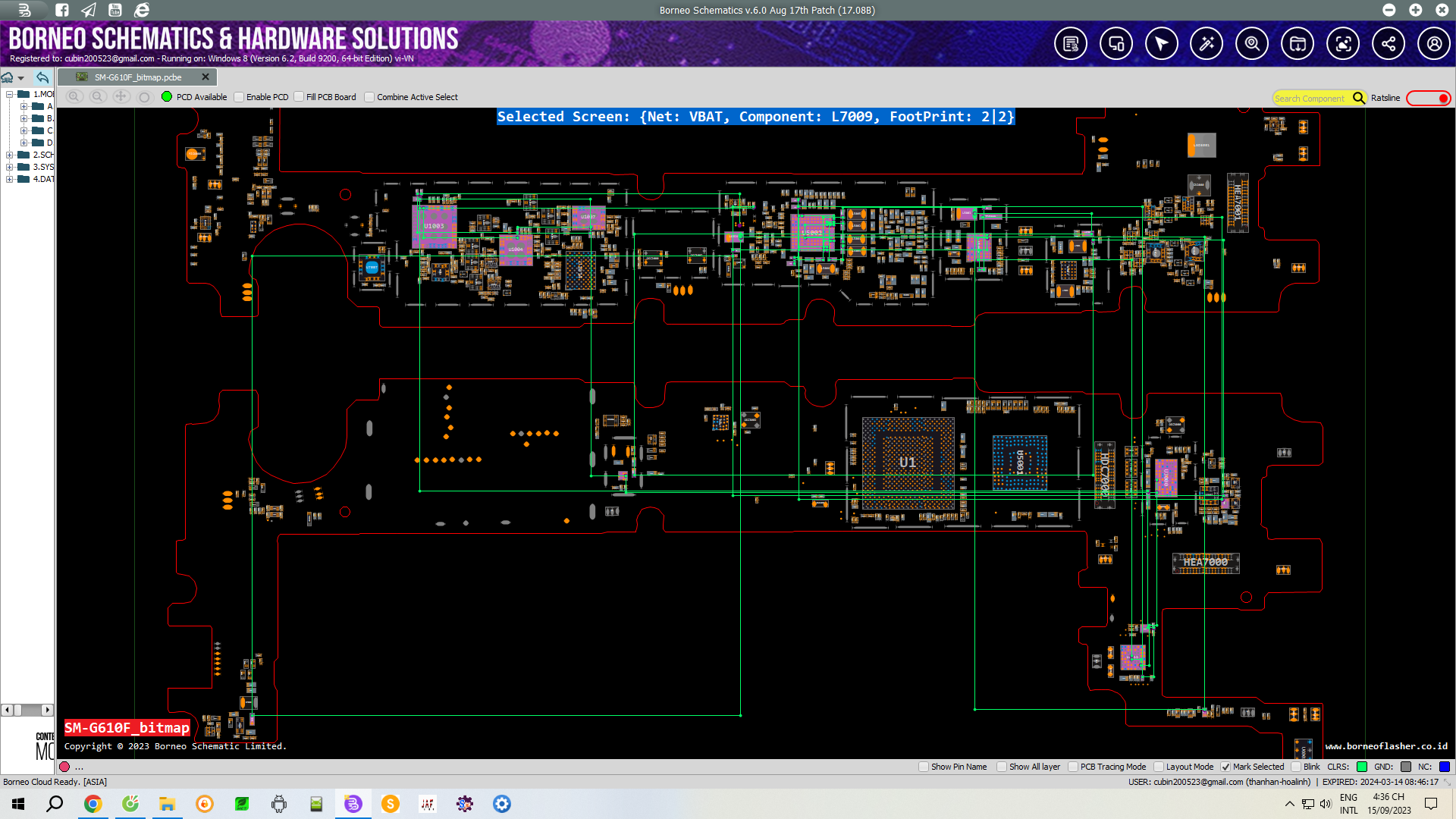Open taskbar search
1456x819 pixels.
(55, 804)
